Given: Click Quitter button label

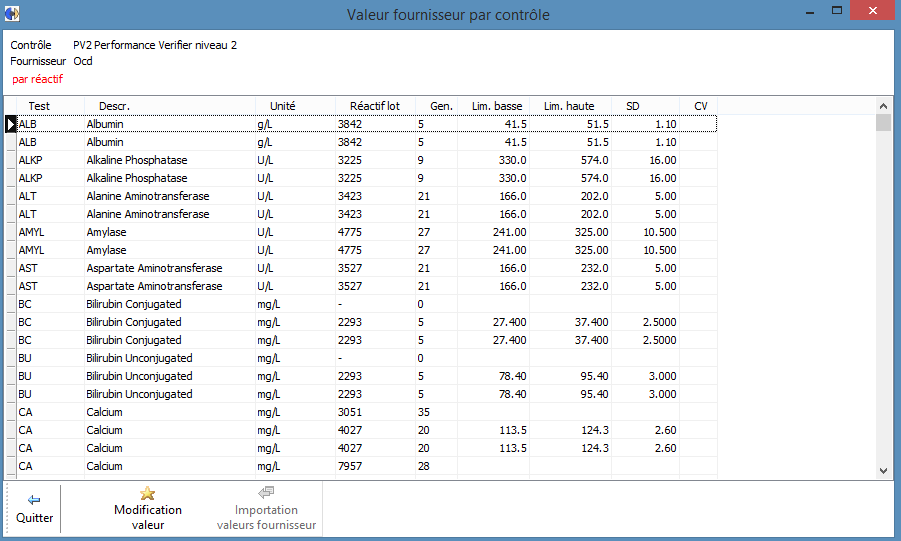Looking at the screenshot, I should click(x=34, y=517).
